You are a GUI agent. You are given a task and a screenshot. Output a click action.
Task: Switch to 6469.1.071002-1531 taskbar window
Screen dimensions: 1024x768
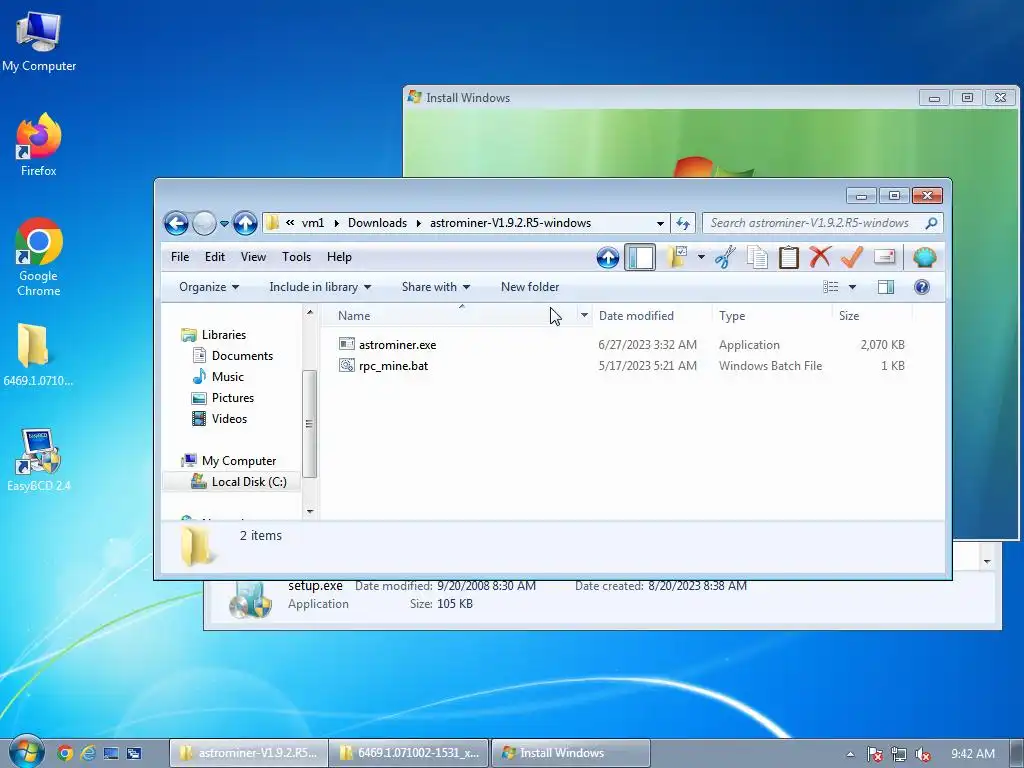point(409,753)
